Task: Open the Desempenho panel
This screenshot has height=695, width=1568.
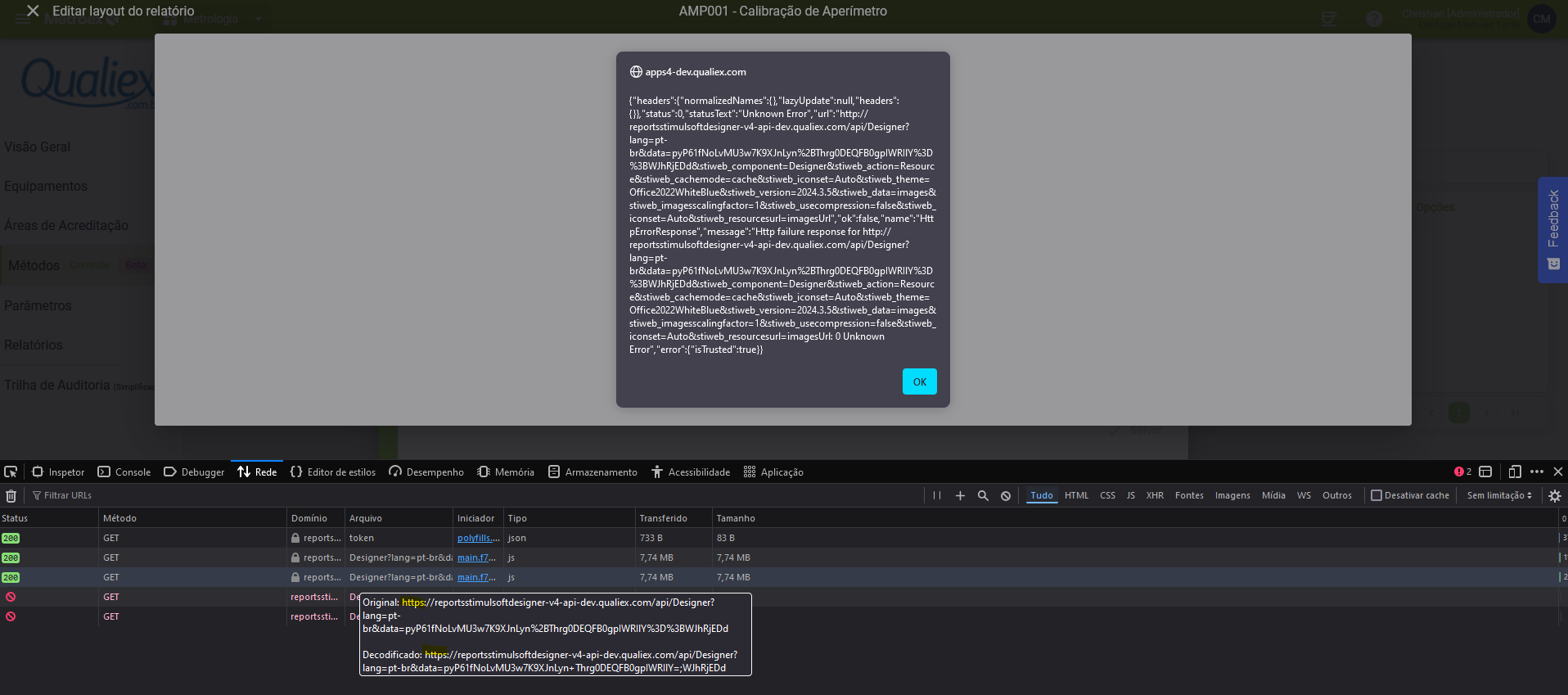Action: click(426, 472)
